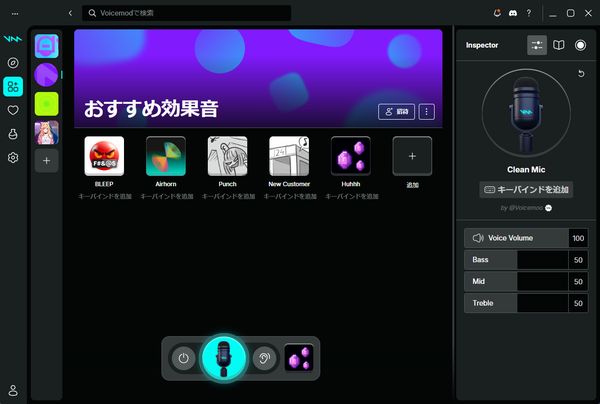Image resolution: width=600 pixels, height=404 pixels.
Task: Click the Clean Mic microphone image
Action: (526, 113)
